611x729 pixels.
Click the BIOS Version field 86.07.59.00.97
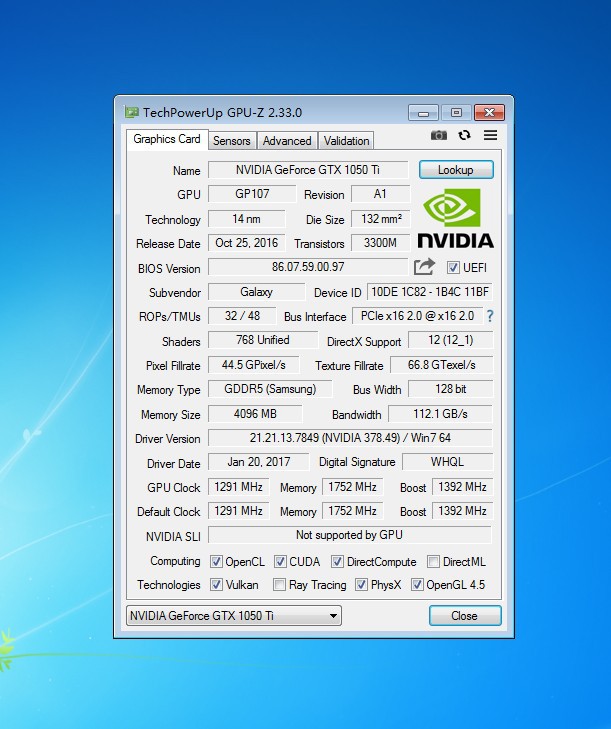[308, 267]
